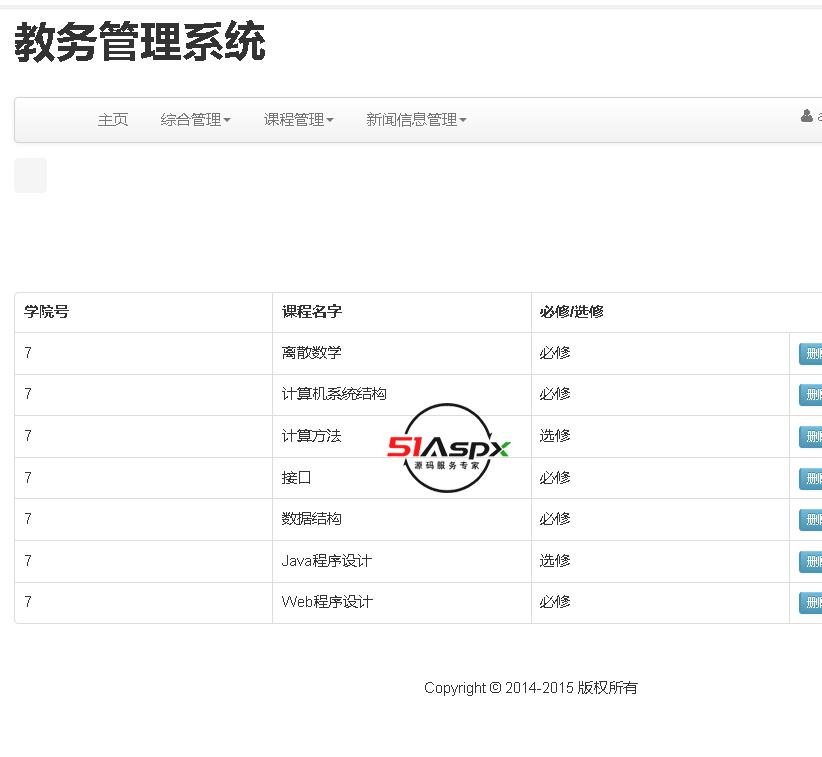The width and height of the screenshot is (822, 757).
Task: Select the Java程序设计 course name cell
Action: 327,561
